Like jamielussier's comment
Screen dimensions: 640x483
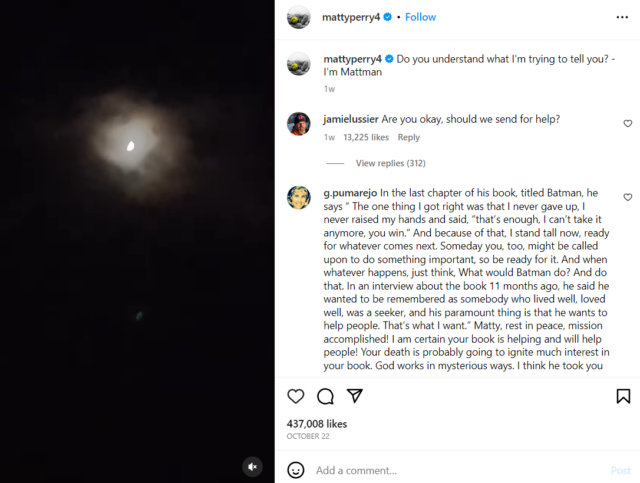click(x=628, y=124)
